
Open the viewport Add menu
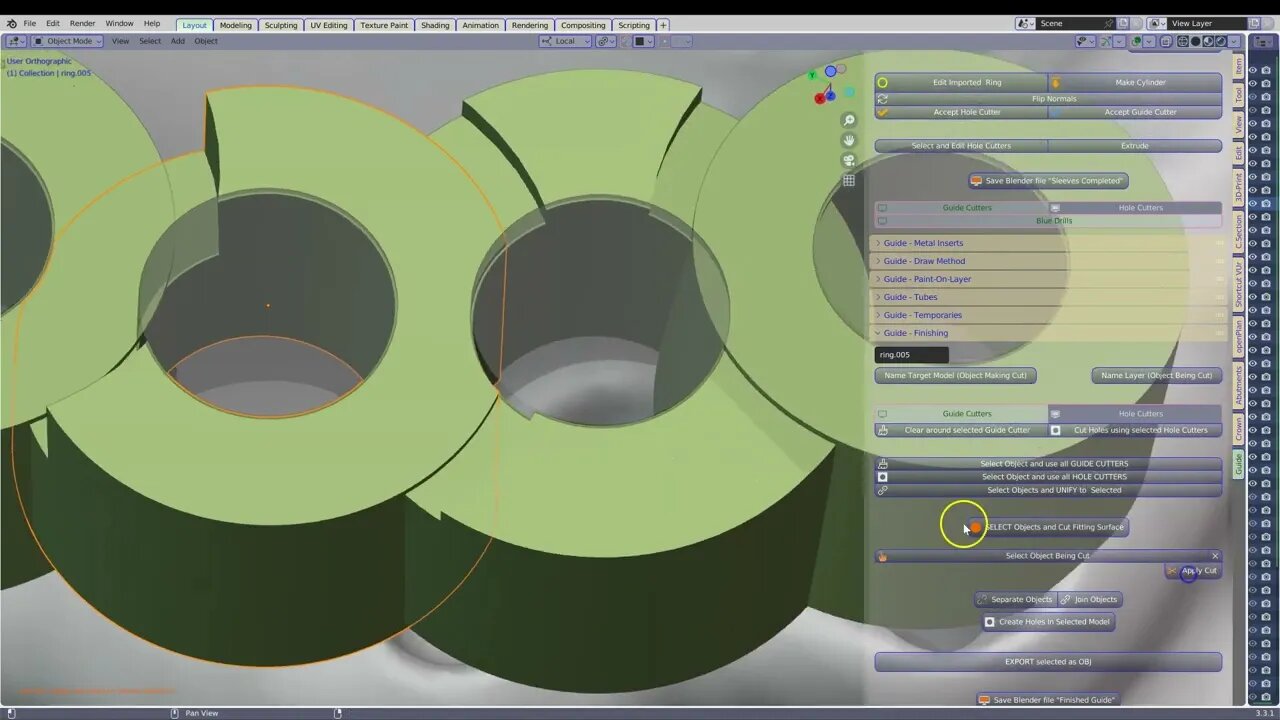pyautogui.click(x=177, y=41)
